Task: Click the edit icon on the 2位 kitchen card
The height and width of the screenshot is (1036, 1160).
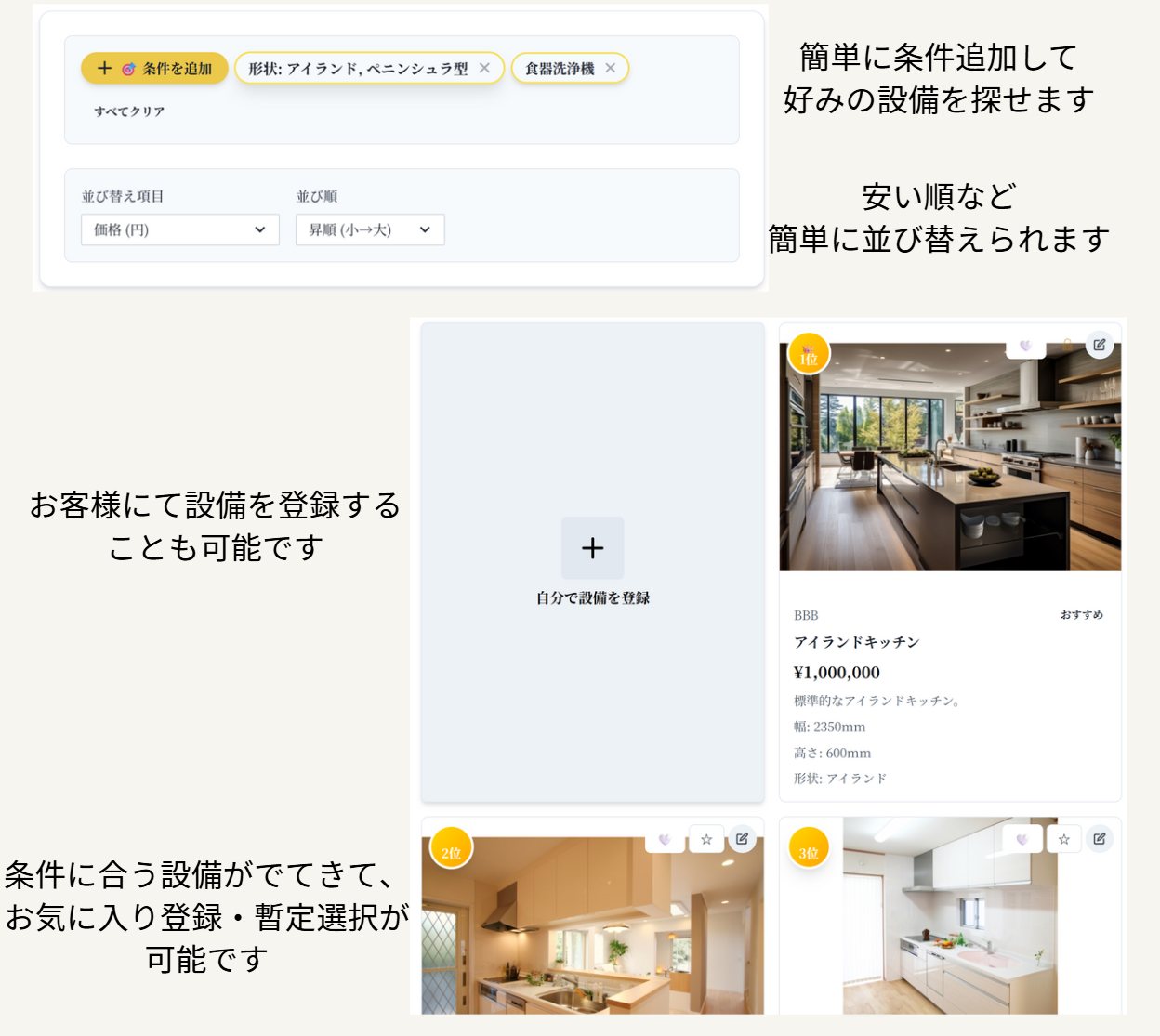Action: point(742,839)
